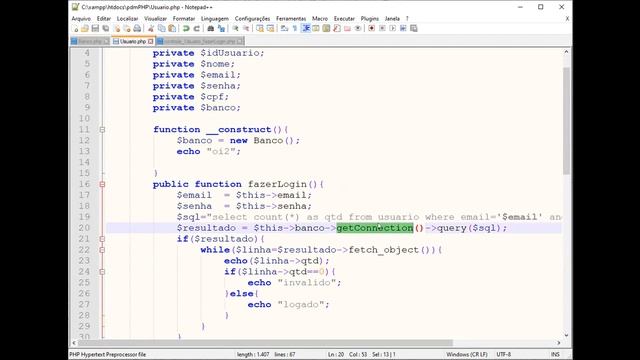The width and height of the screenshot is (640, 360).
Task: Open the Editar menu
Action: tap(104, 19)
